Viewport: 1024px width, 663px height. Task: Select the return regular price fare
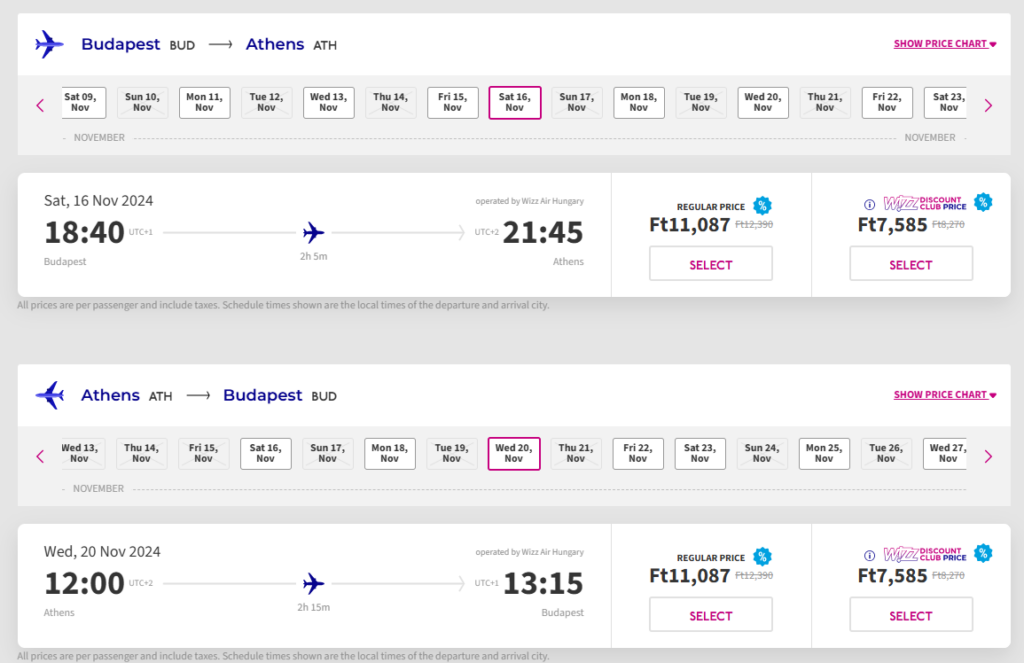click(x=711, y=615)
